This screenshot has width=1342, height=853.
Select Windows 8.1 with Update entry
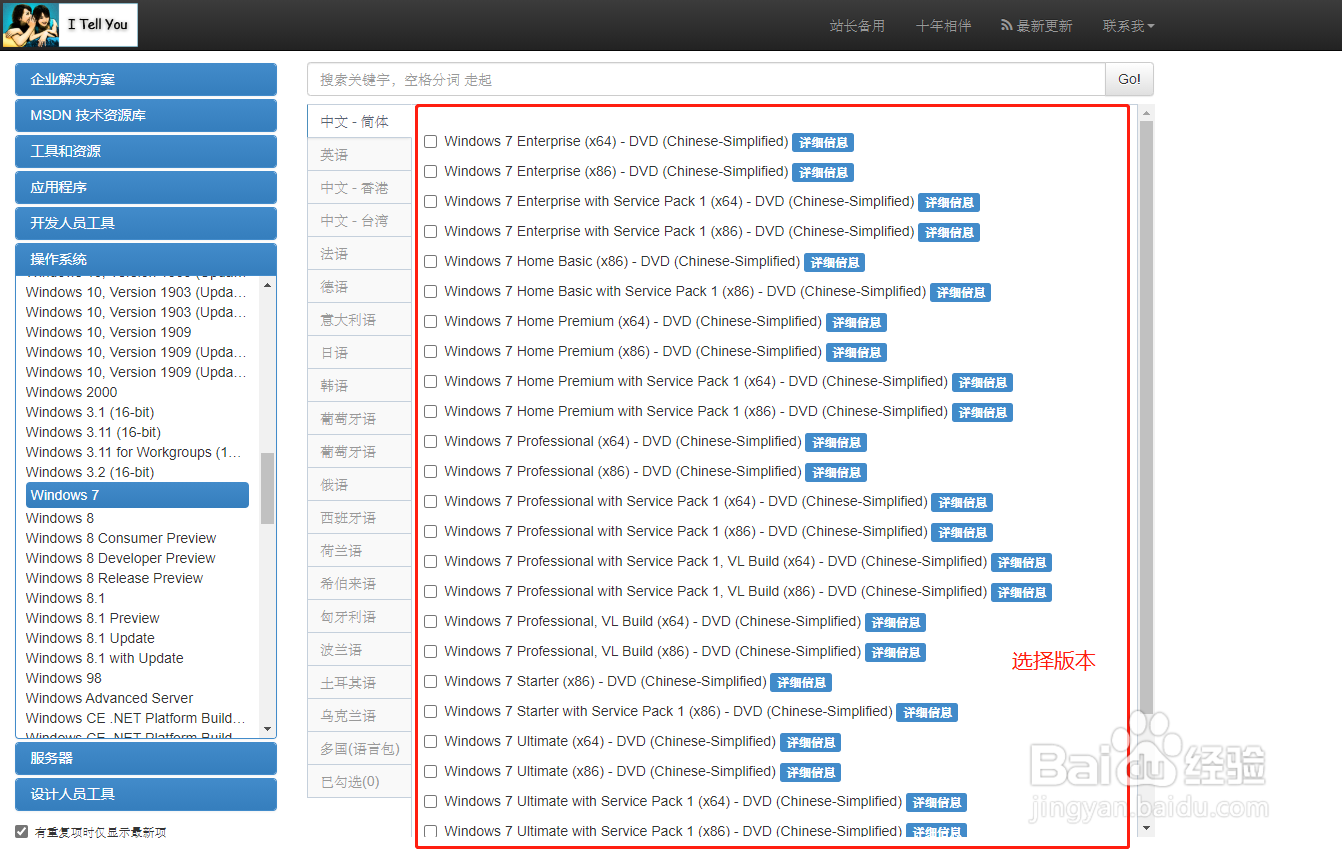coord(104,658)
